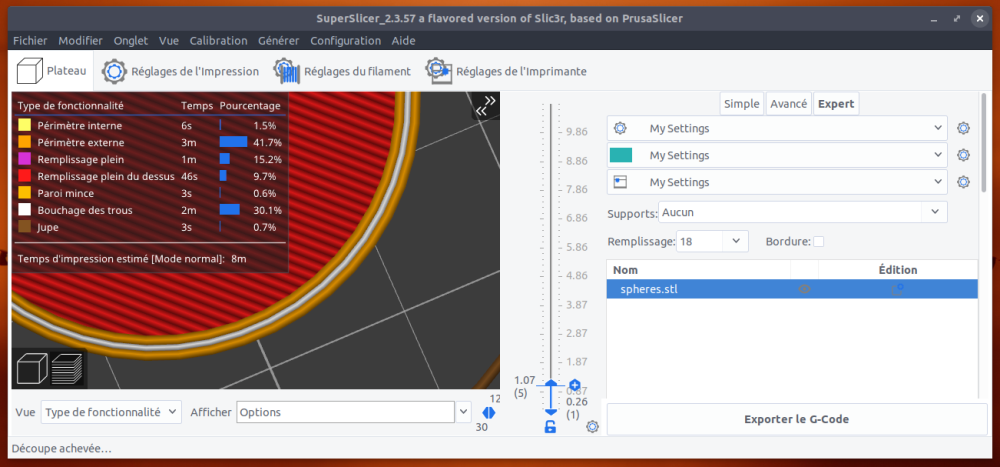Viewport: 1000px width, 467px height.
Task: Click the Nom column header
Action: point(698,270)
